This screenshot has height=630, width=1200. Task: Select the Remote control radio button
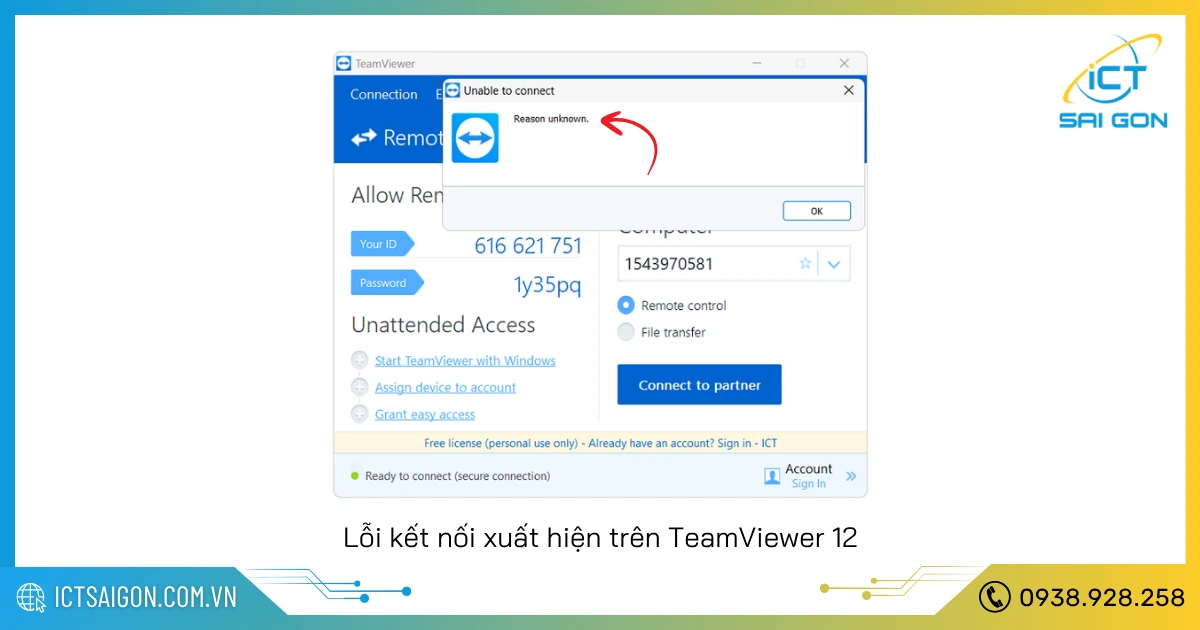pyautogui.click(x=626, y=305)
